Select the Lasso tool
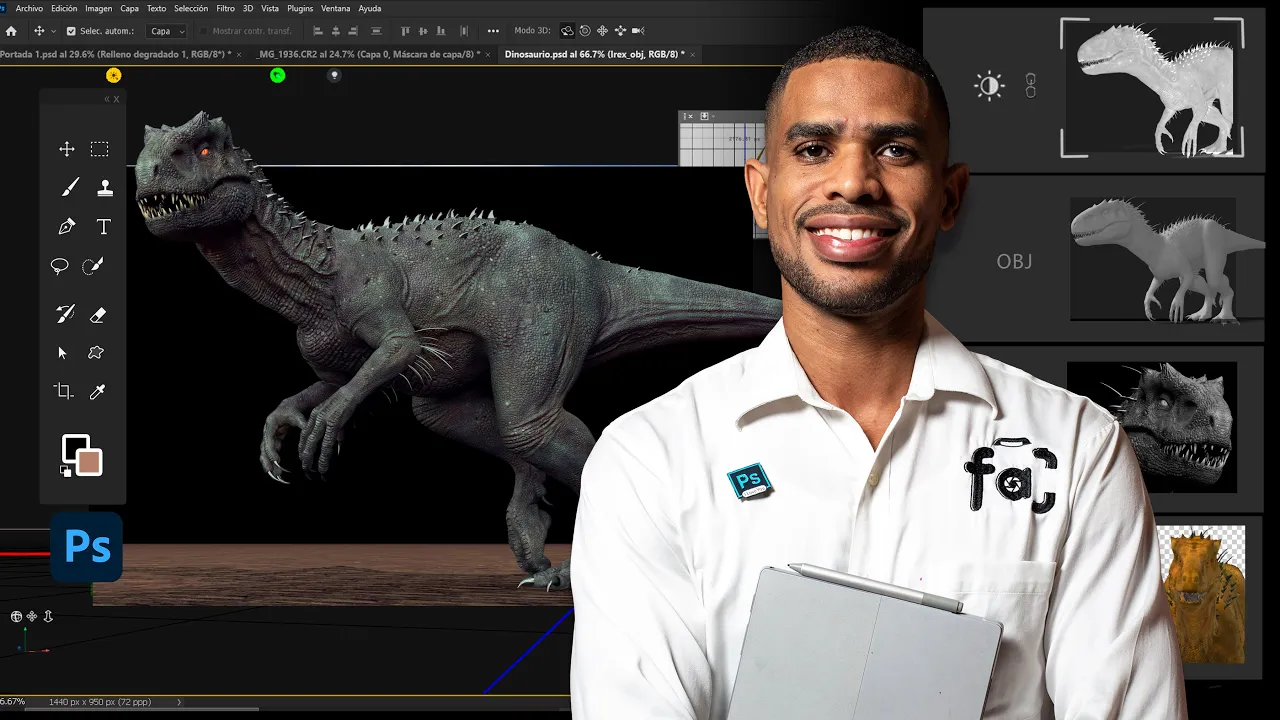The width and height of the screenshot is (1280, 720). pos(60,266)
